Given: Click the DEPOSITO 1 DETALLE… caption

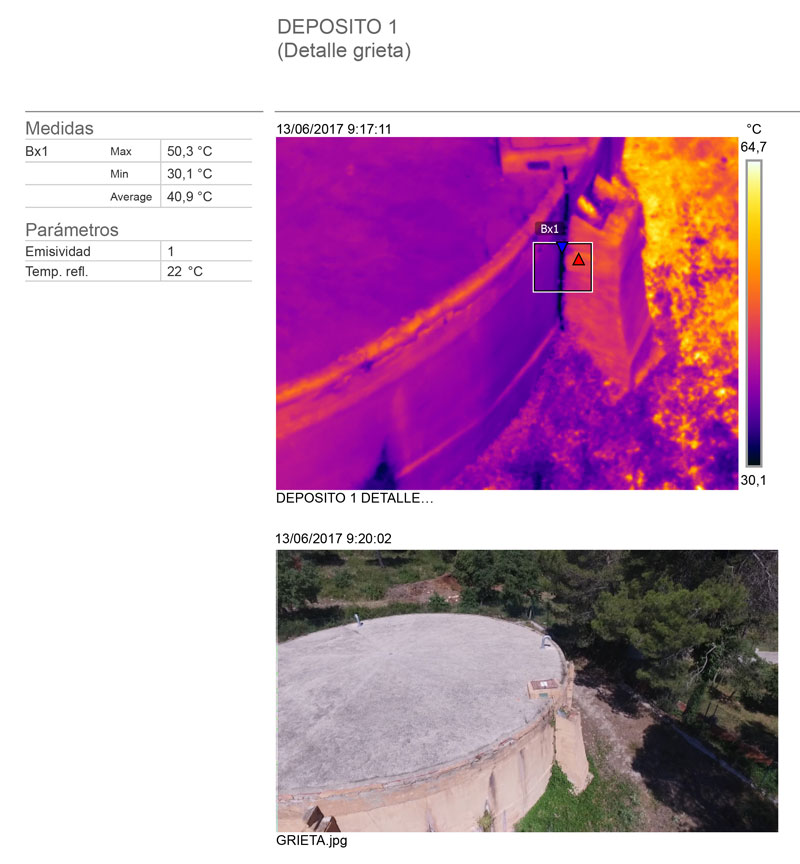Looking at the screenshot, I should (355, 498).
